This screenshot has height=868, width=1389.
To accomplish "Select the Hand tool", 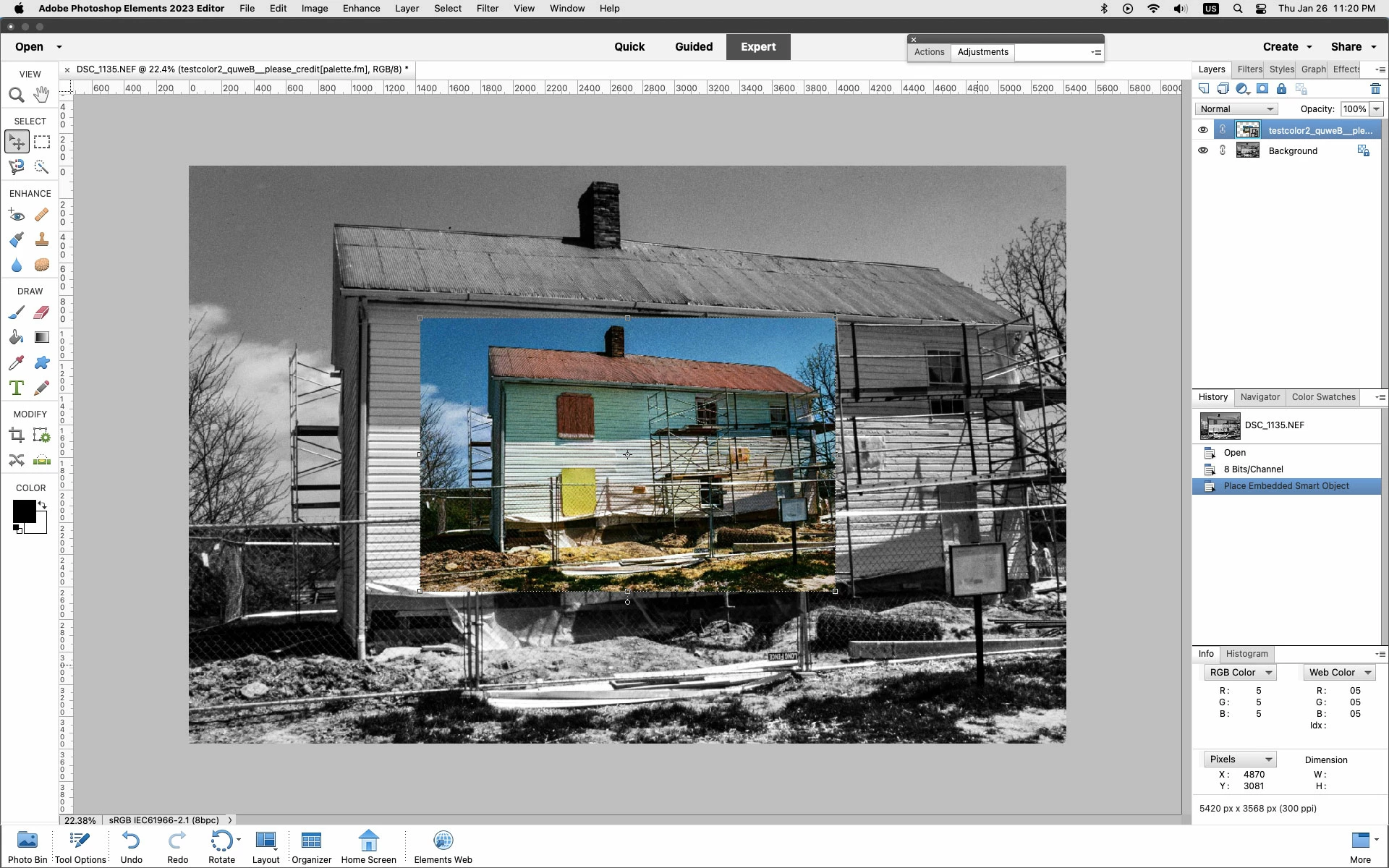I will point(42,95).
